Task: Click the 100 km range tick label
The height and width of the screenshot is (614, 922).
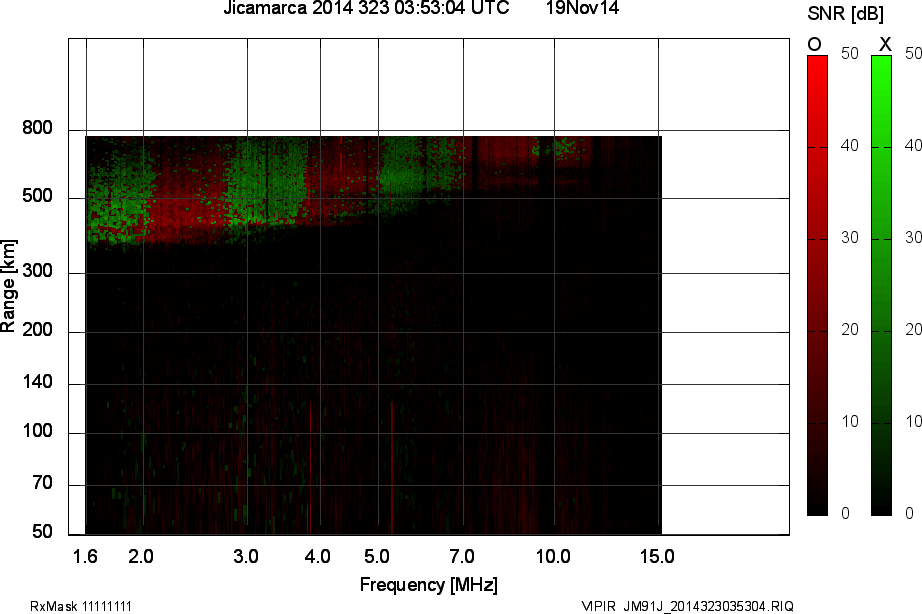Action: (38, 431)
